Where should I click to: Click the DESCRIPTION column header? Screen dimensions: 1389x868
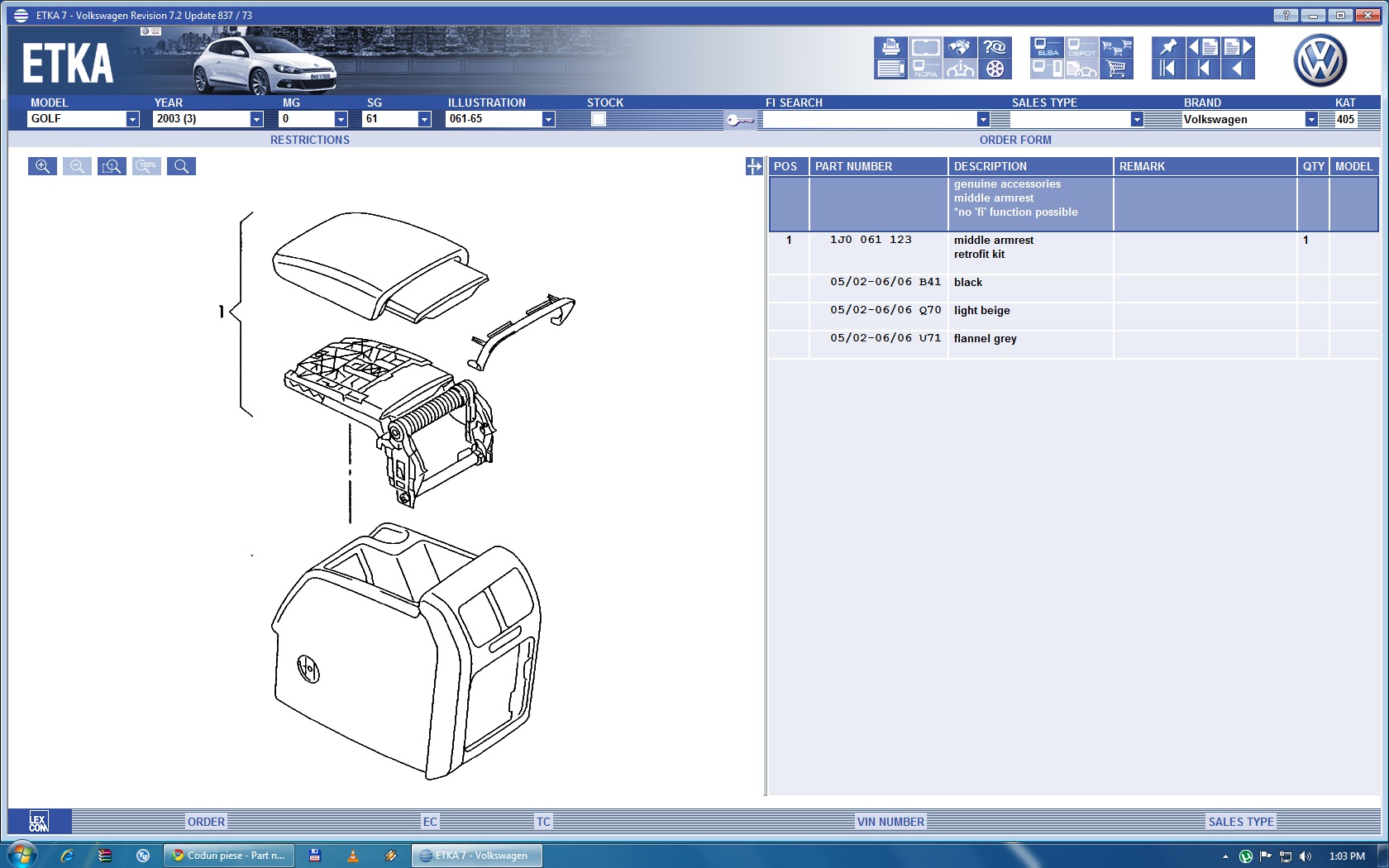(1030, 166)
